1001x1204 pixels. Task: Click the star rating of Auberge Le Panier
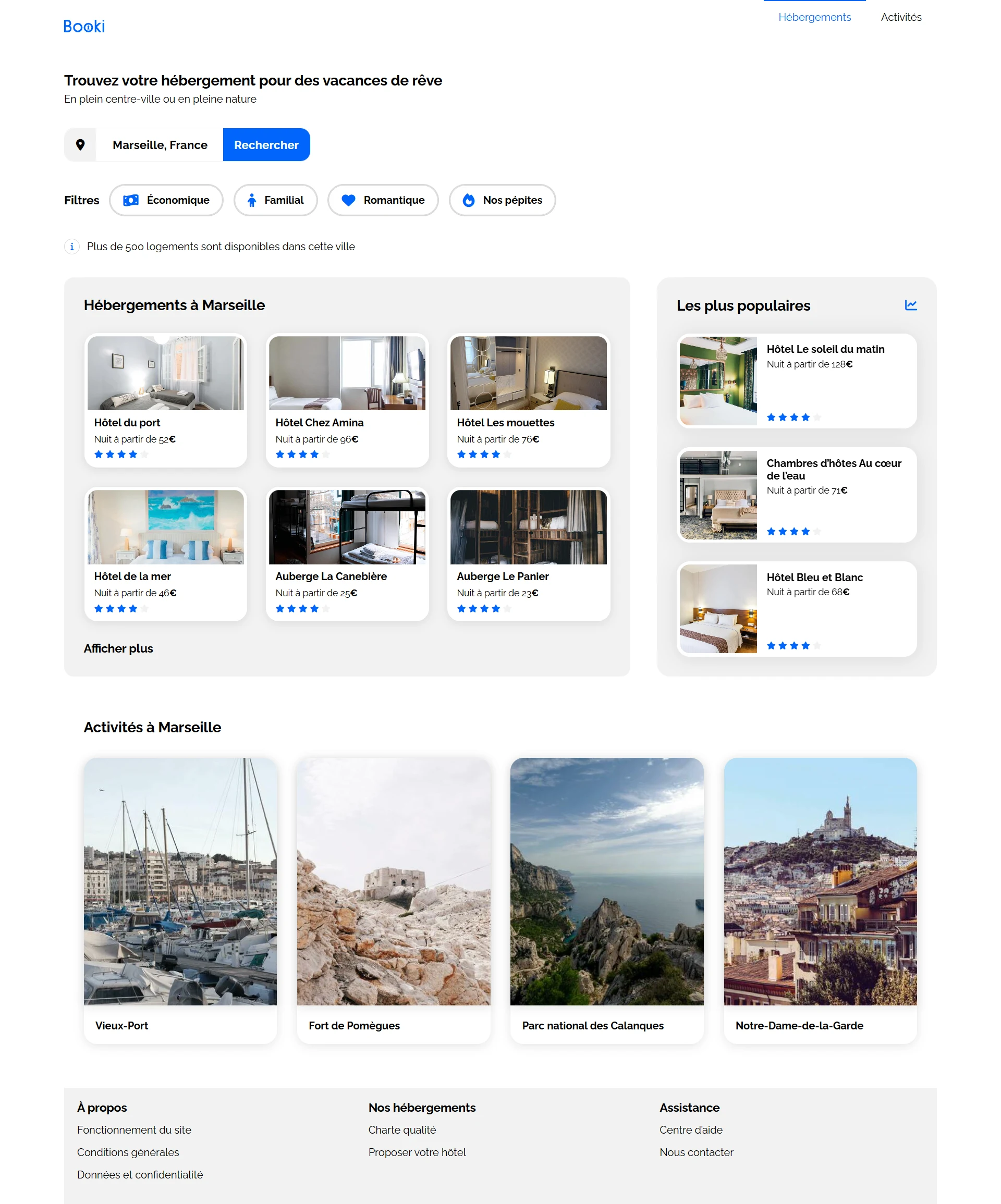click(x=484, y=608)
